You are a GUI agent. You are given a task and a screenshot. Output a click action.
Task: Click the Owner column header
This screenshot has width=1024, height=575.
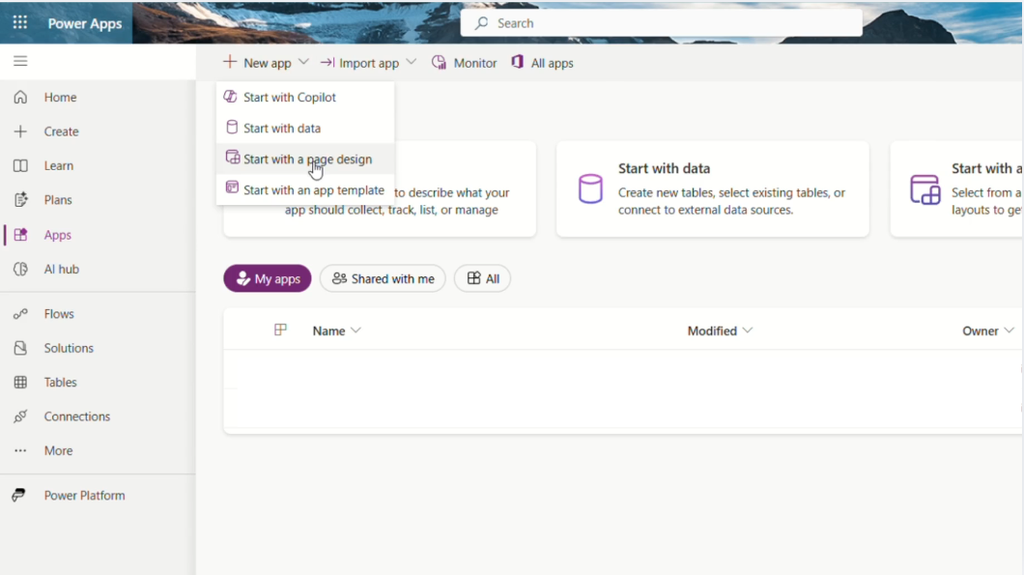[980, 331]
